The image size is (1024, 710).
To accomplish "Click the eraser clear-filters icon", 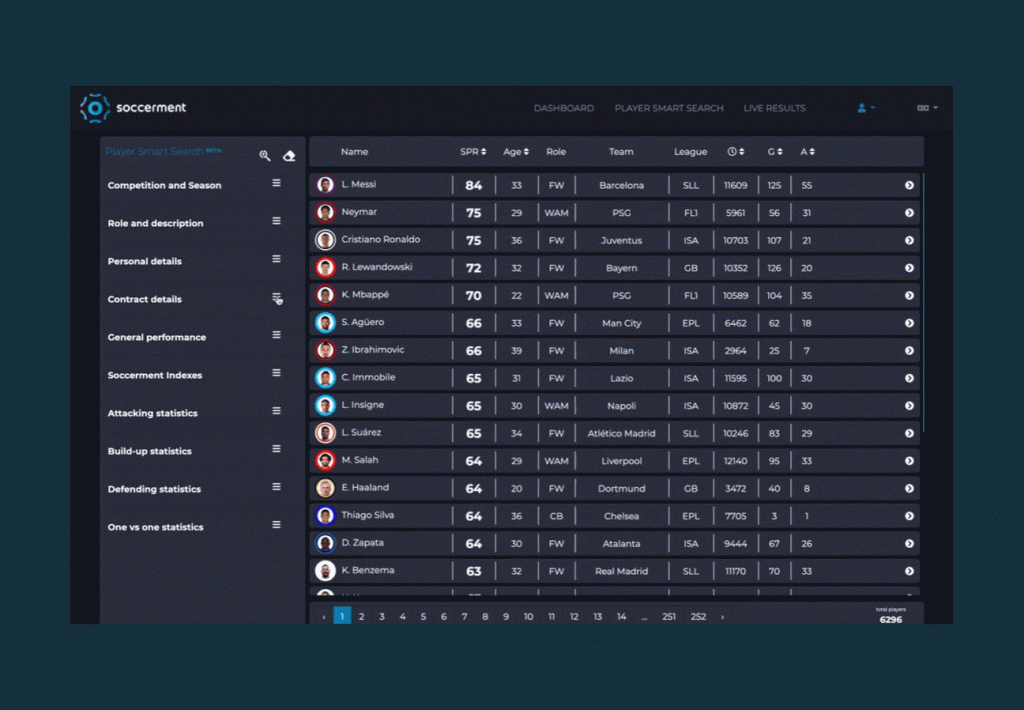I will pos(289,155).
